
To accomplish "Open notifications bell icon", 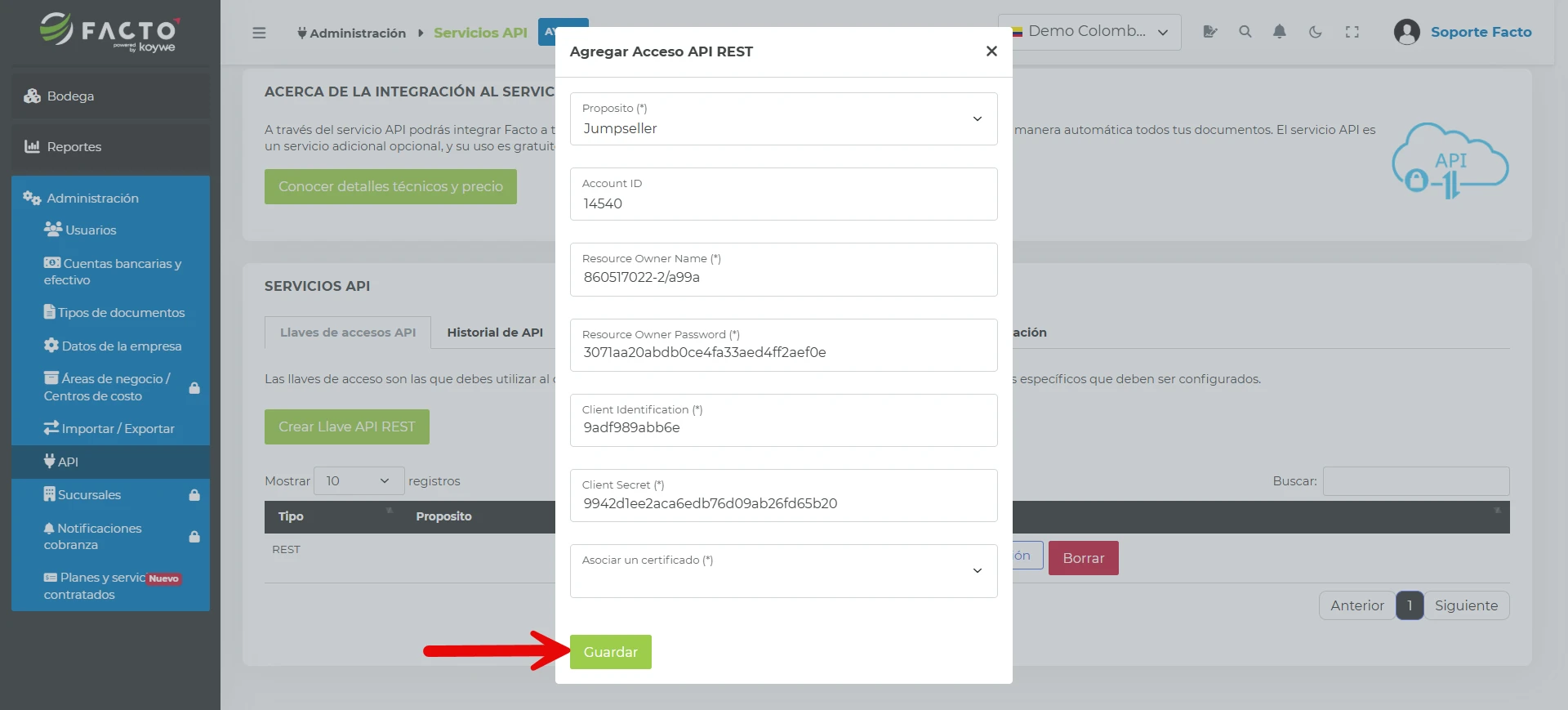I will click(1280, 32).
